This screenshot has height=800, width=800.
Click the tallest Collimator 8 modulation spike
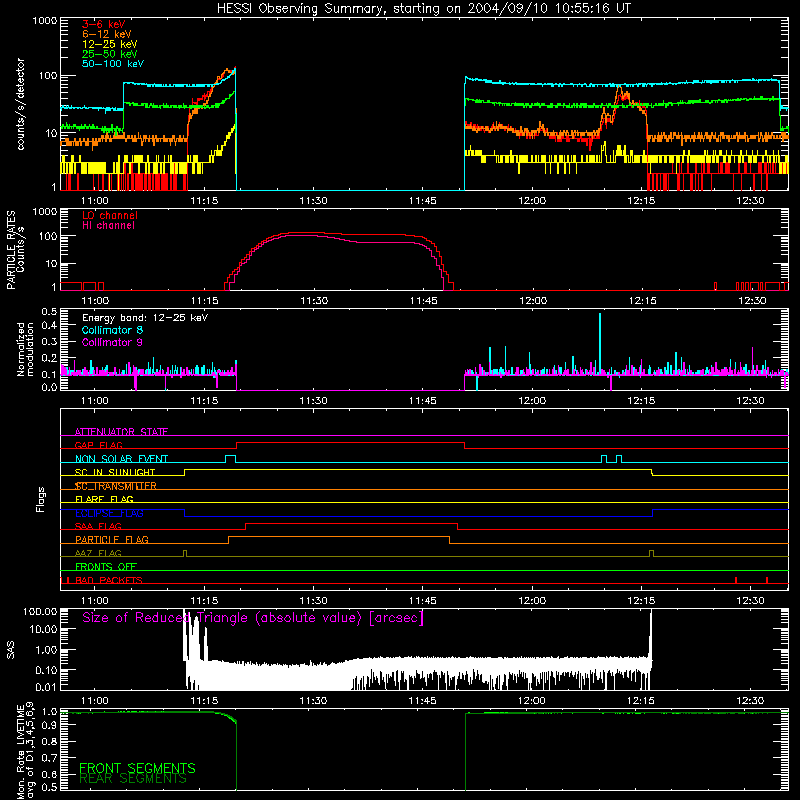coord(600,342)
